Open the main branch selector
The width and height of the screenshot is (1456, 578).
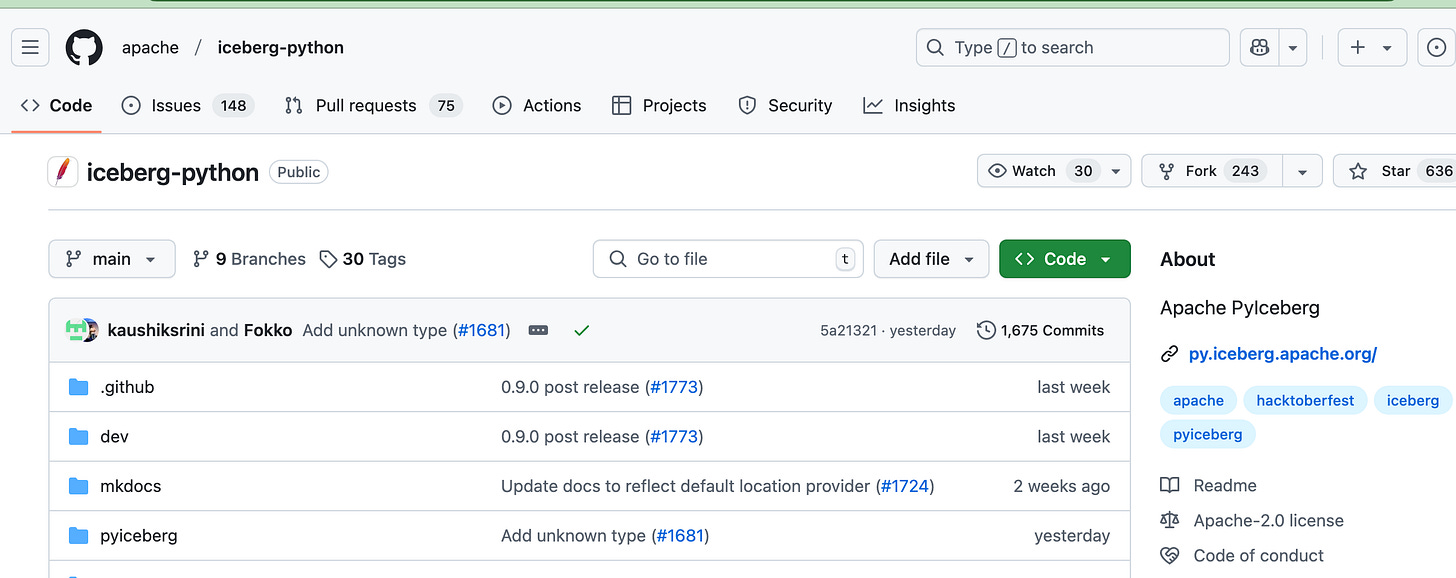point(112,259)
